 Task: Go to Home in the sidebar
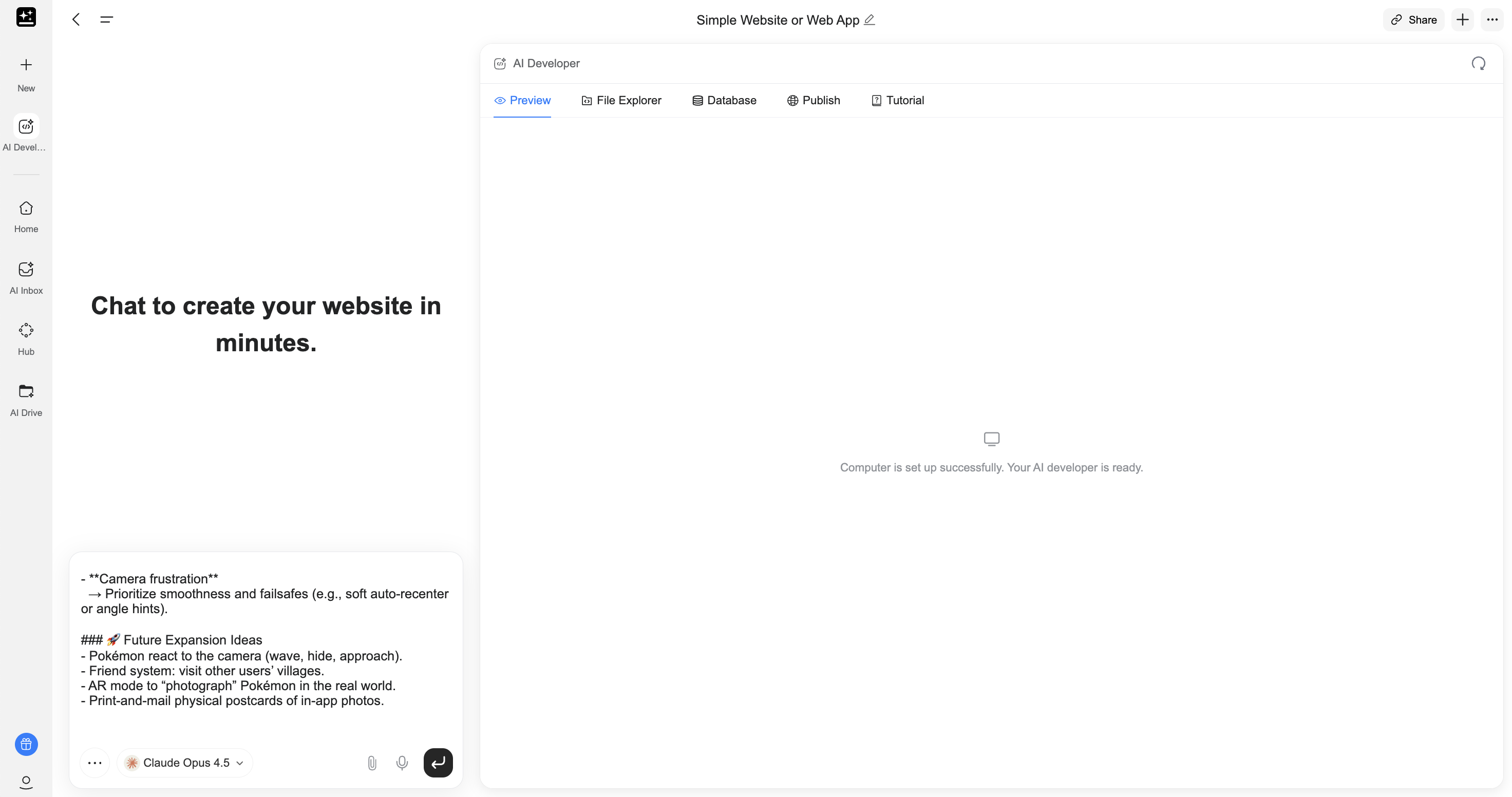26,217
